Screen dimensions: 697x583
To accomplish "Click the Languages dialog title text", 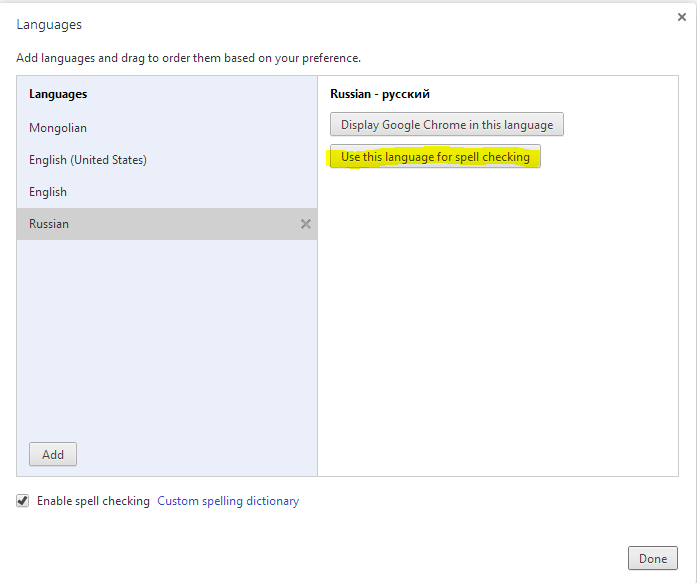I will pyautogui.click(x=49, y=24).
